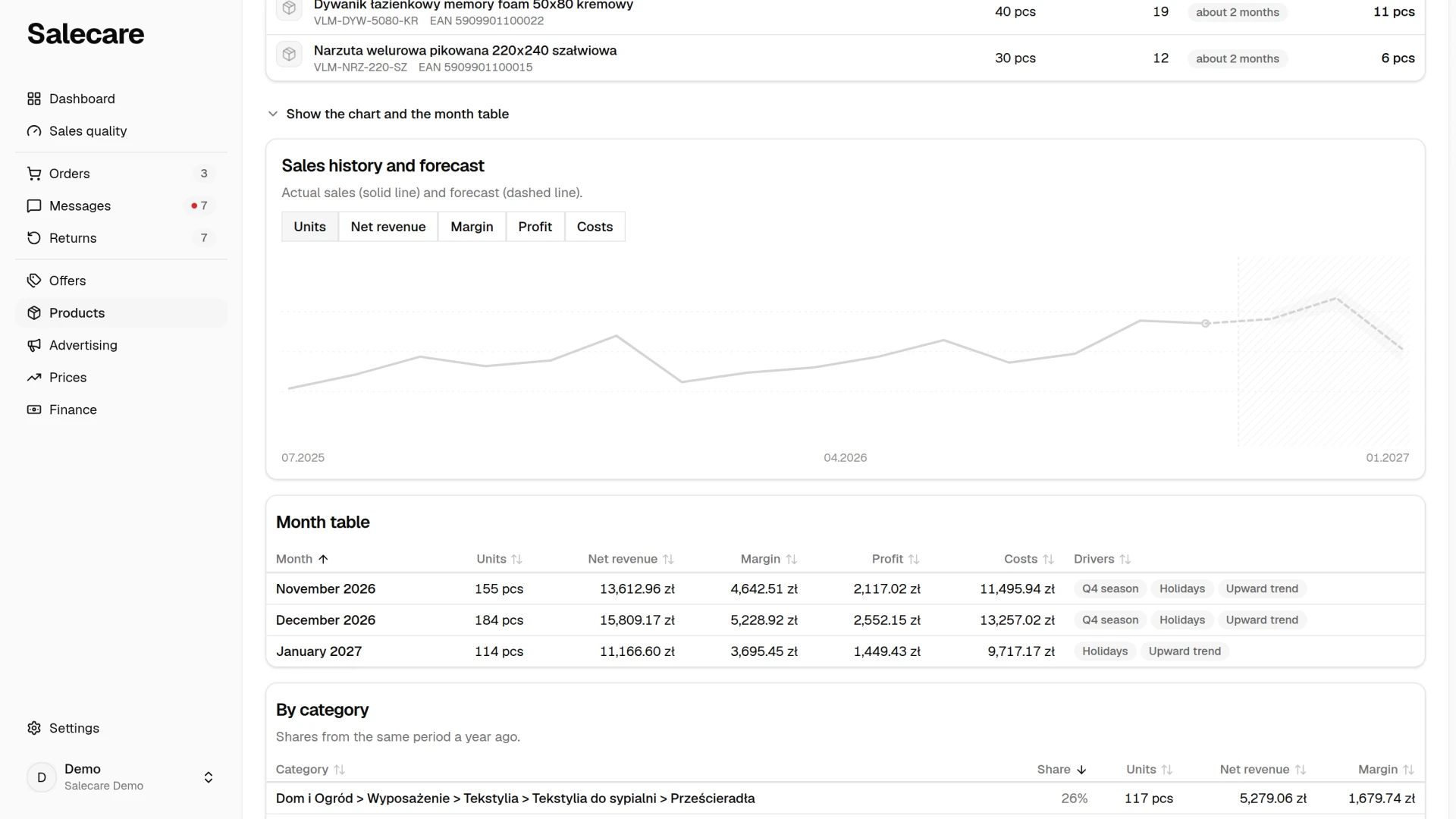Image resolution: width=1456 pixels, height=819 pixels.
Task: Click the Messages unread count badge 7
Action: (200, 206)
